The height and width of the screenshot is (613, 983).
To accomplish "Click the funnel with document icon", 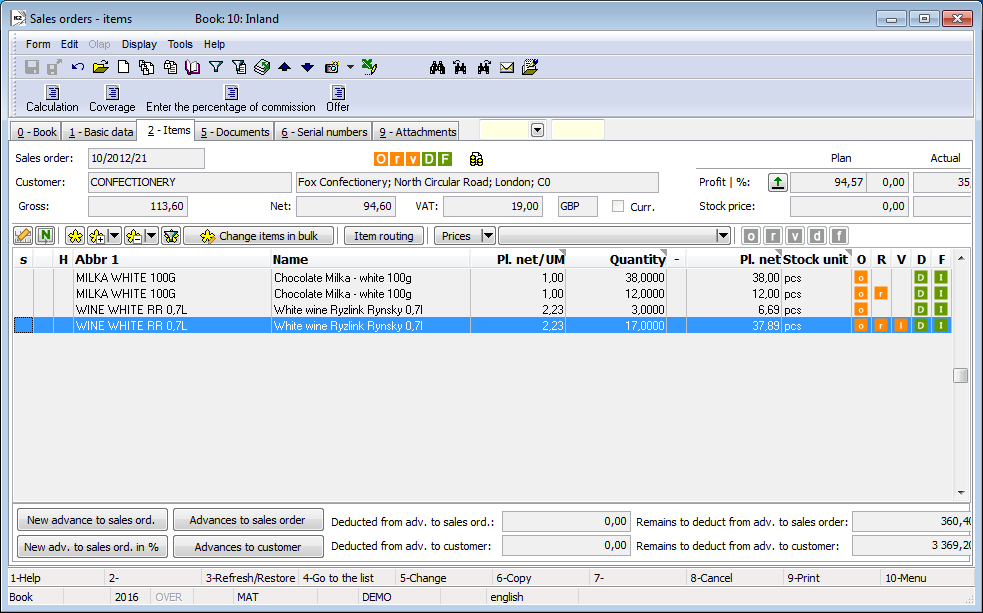I will point(239,67).
